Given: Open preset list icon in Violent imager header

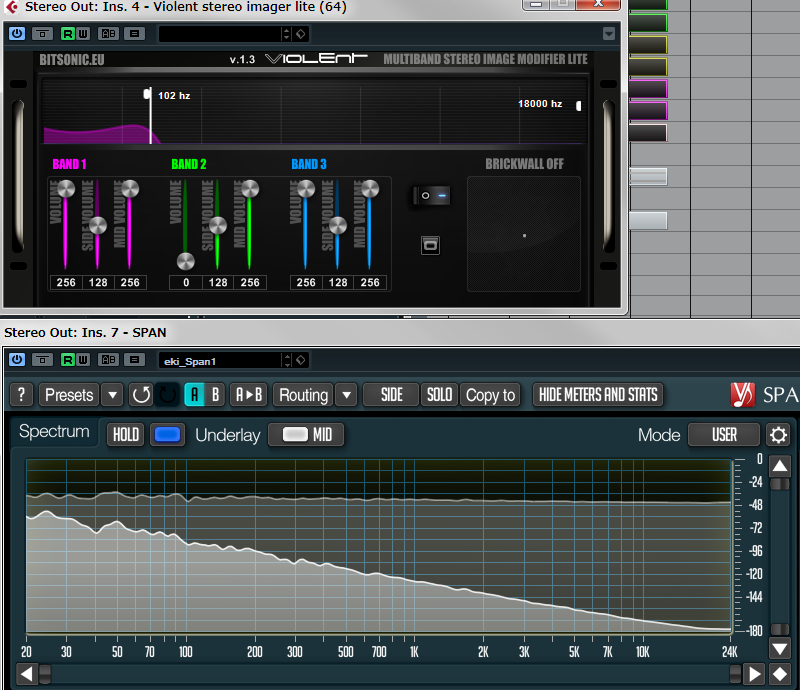Looking at the screenshot, I should click(134, 34).
